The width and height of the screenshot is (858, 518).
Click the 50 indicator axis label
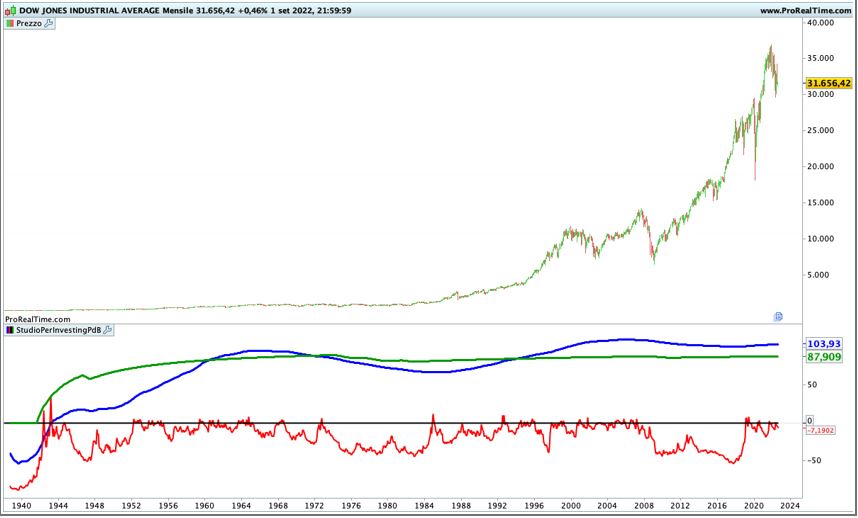coord(812,385)
